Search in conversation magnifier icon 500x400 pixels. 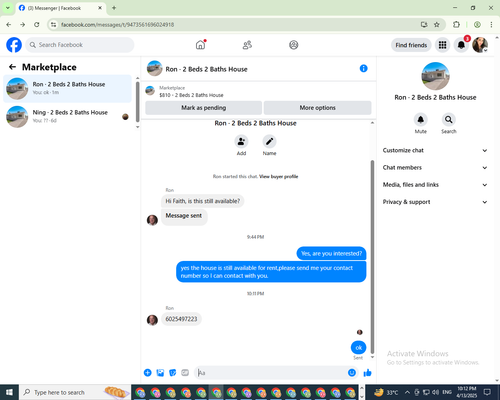tap(449, 119)
